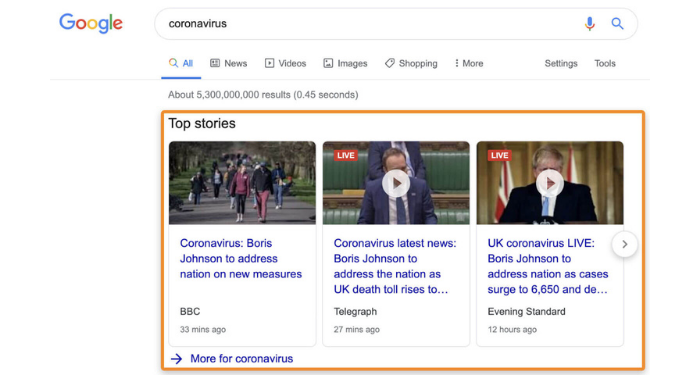Click LIVE badge on Telegraph story
Screen dimensions: 700x375
coord(346,155)
